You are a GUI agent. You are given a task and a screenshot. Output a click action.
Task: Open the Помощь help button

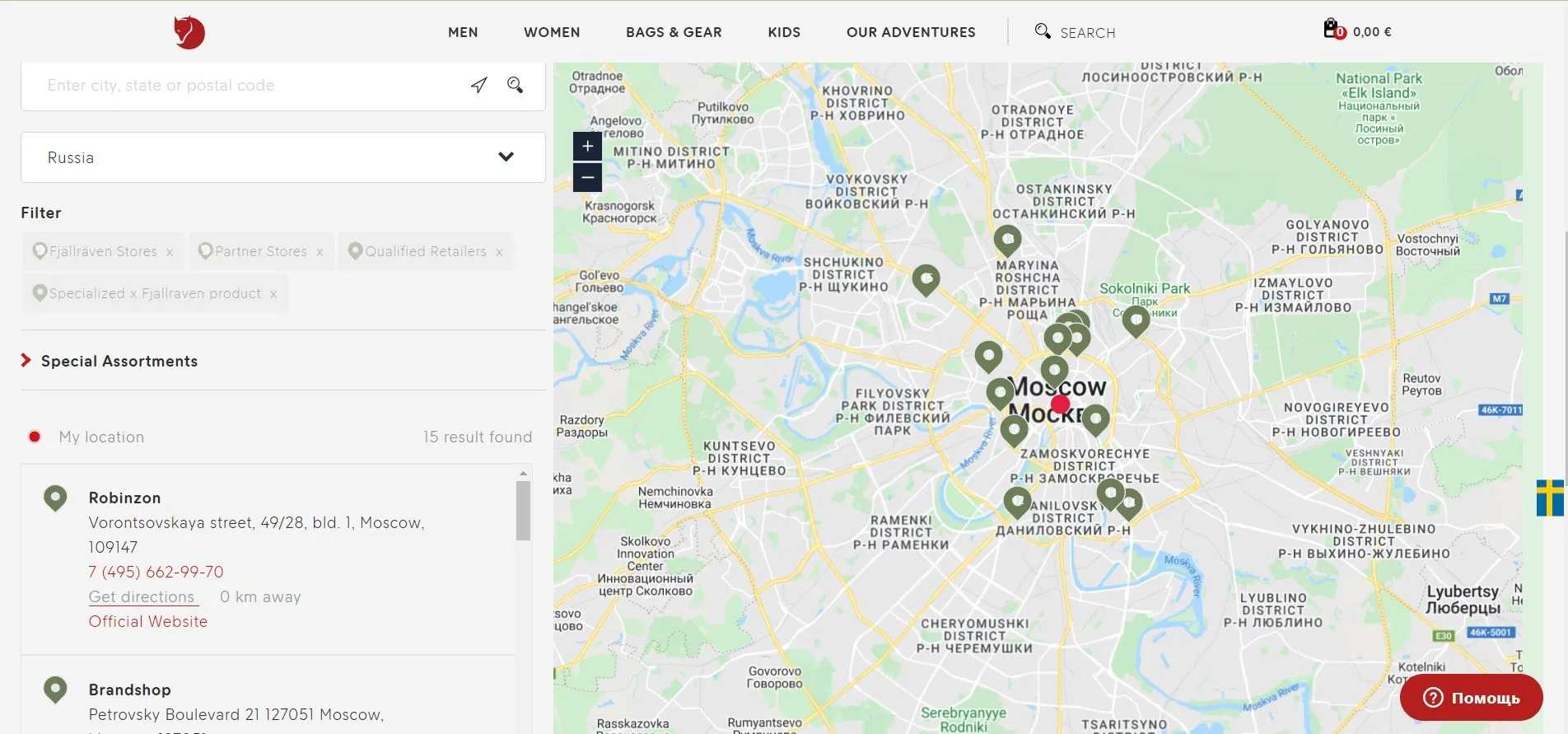(x=1471, y=698)
